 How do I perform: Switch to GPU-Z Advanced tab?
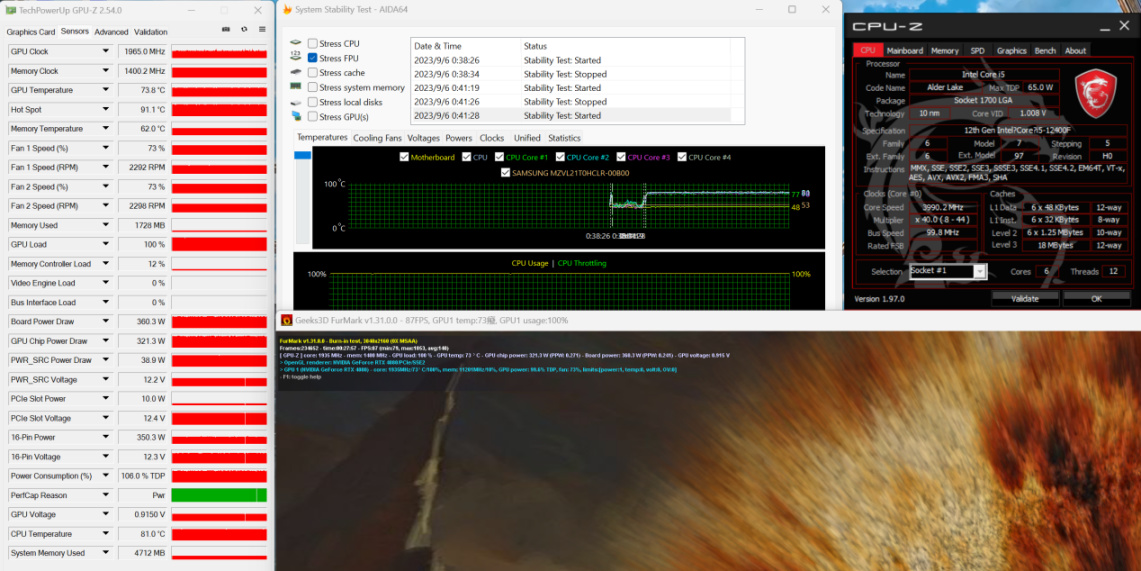tap(111, 32)
